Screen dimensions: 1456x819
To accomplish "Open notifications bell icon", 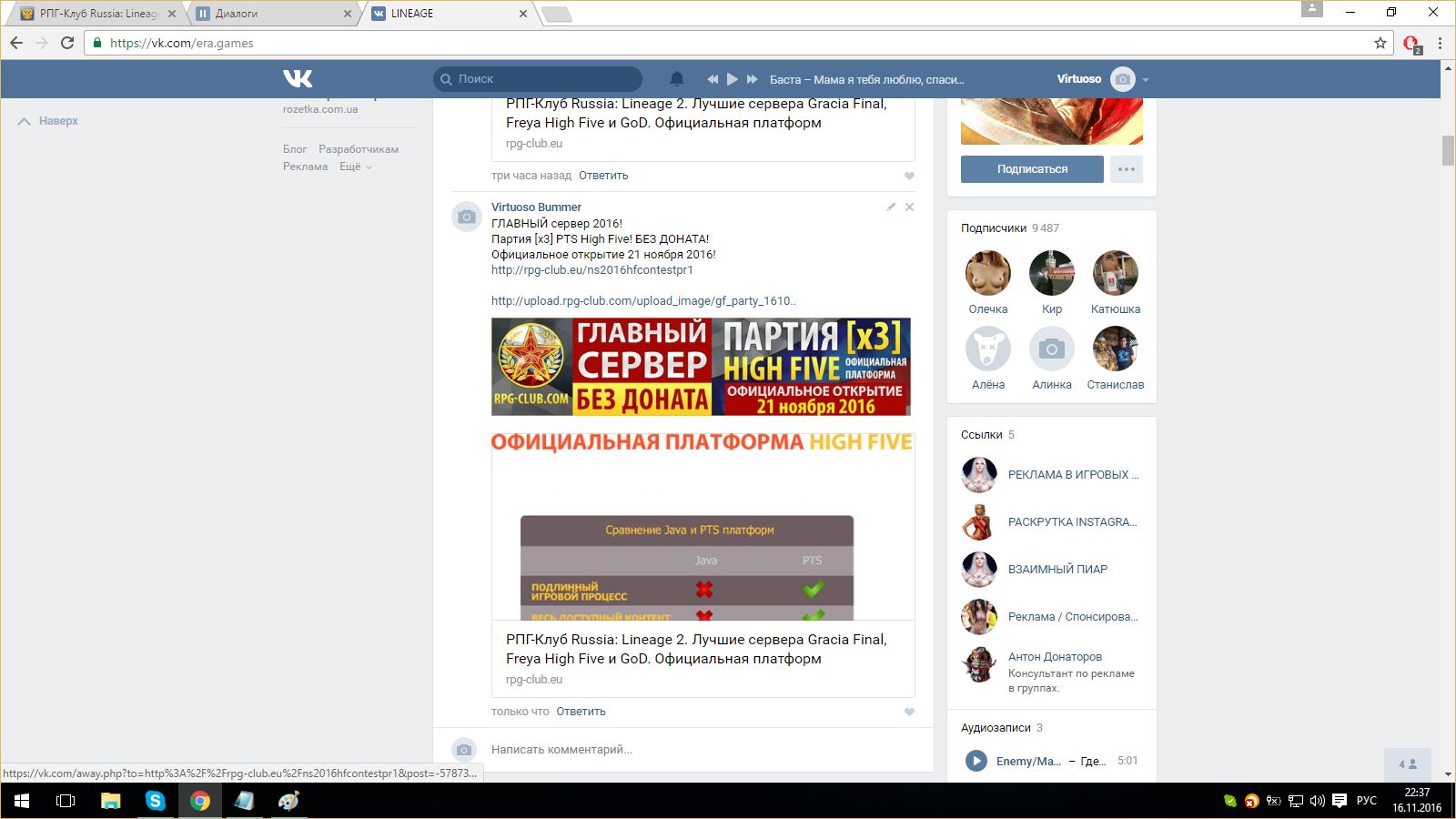I will pyautogui.click(x=676, y=79).
